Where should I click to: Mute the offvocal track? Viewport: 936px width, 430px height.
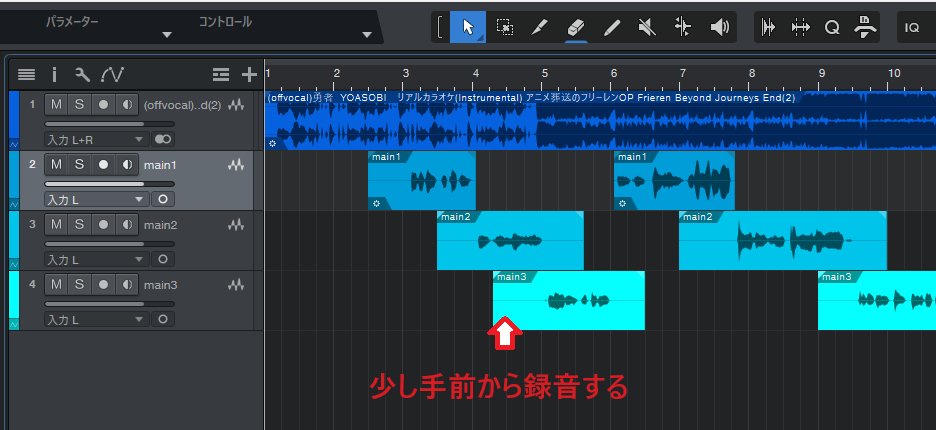pyautogui.click(x=56, y=105)
